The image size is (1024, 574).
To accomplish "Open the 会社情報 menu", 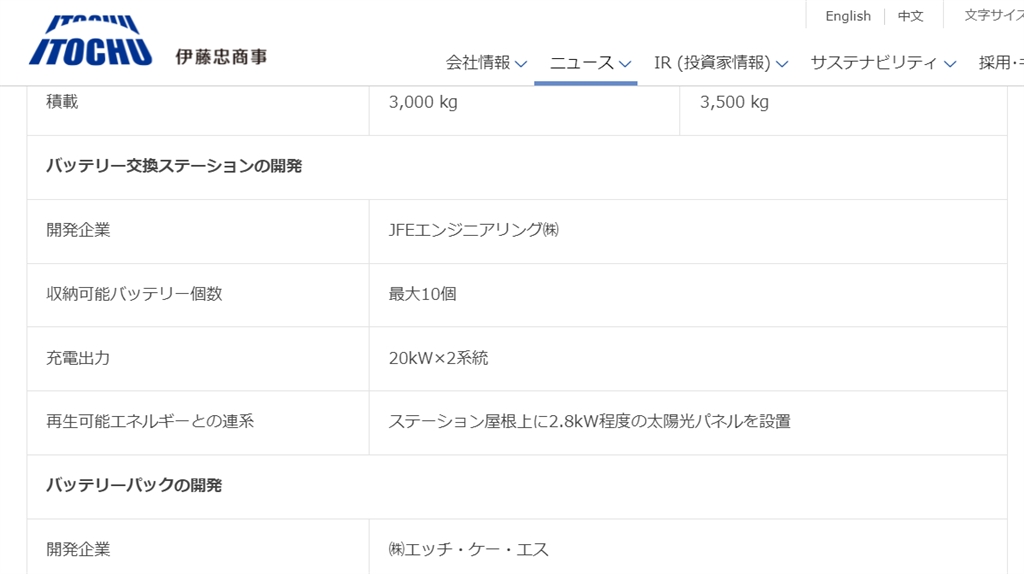I will click(x=478, y=63).
